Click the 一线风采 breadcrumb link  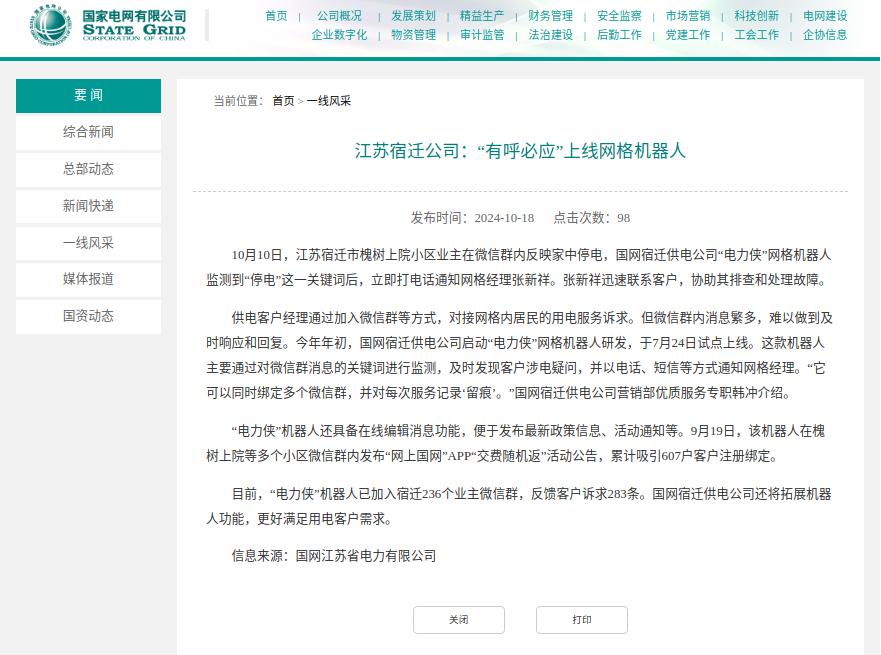[329, 101]
